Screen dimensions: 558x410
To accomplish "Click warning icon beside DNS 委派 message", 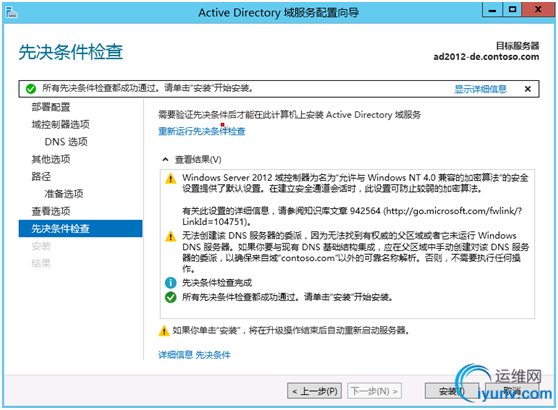I will point(171,236).
